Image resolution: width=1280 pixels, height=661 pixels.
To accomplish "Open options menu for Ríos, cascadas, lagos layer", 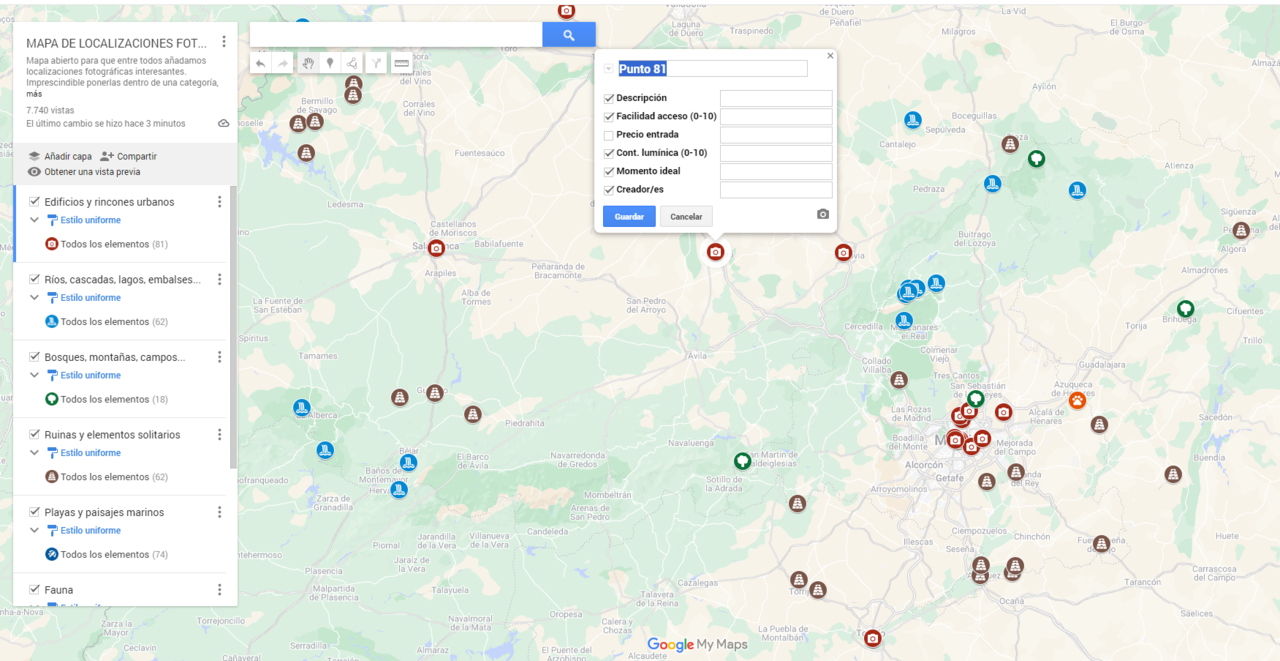I will (x=220, y=280).
